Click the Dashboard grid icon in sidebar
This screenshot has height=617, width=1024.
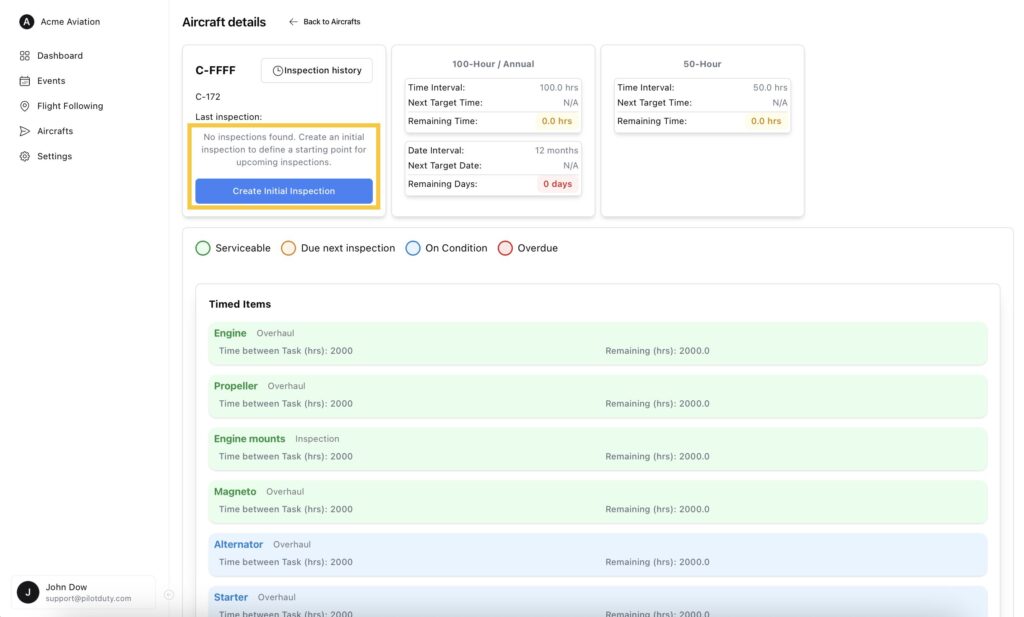[25, 56]
